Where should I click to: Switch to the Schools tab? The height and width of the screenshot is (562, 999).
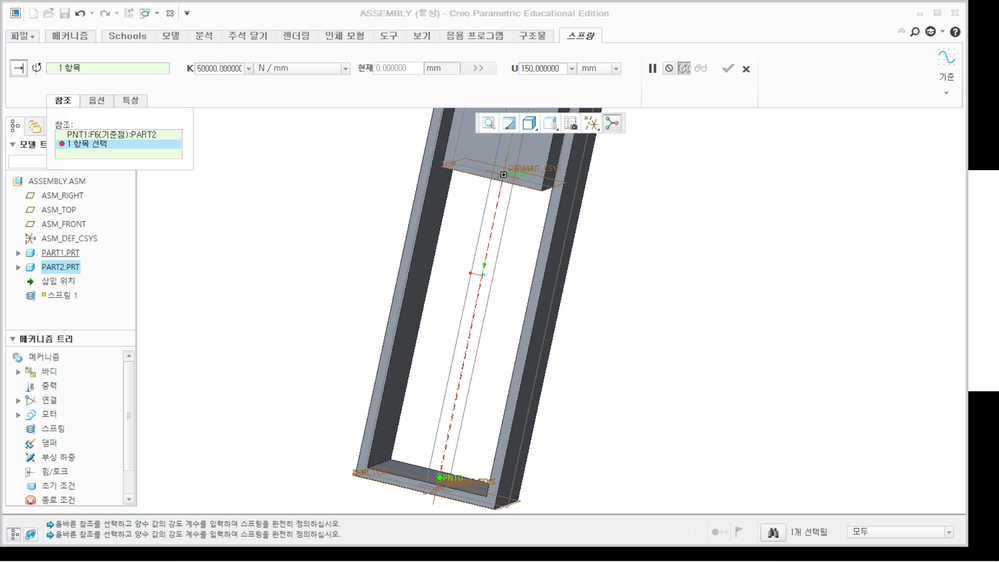(127, 36)
